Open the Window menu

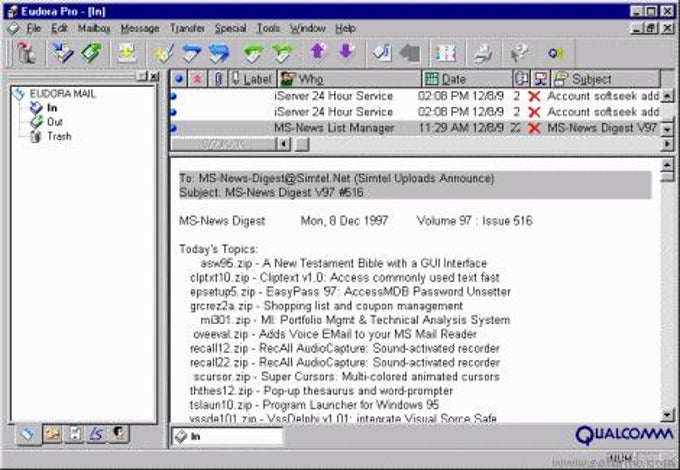point(308,29)
